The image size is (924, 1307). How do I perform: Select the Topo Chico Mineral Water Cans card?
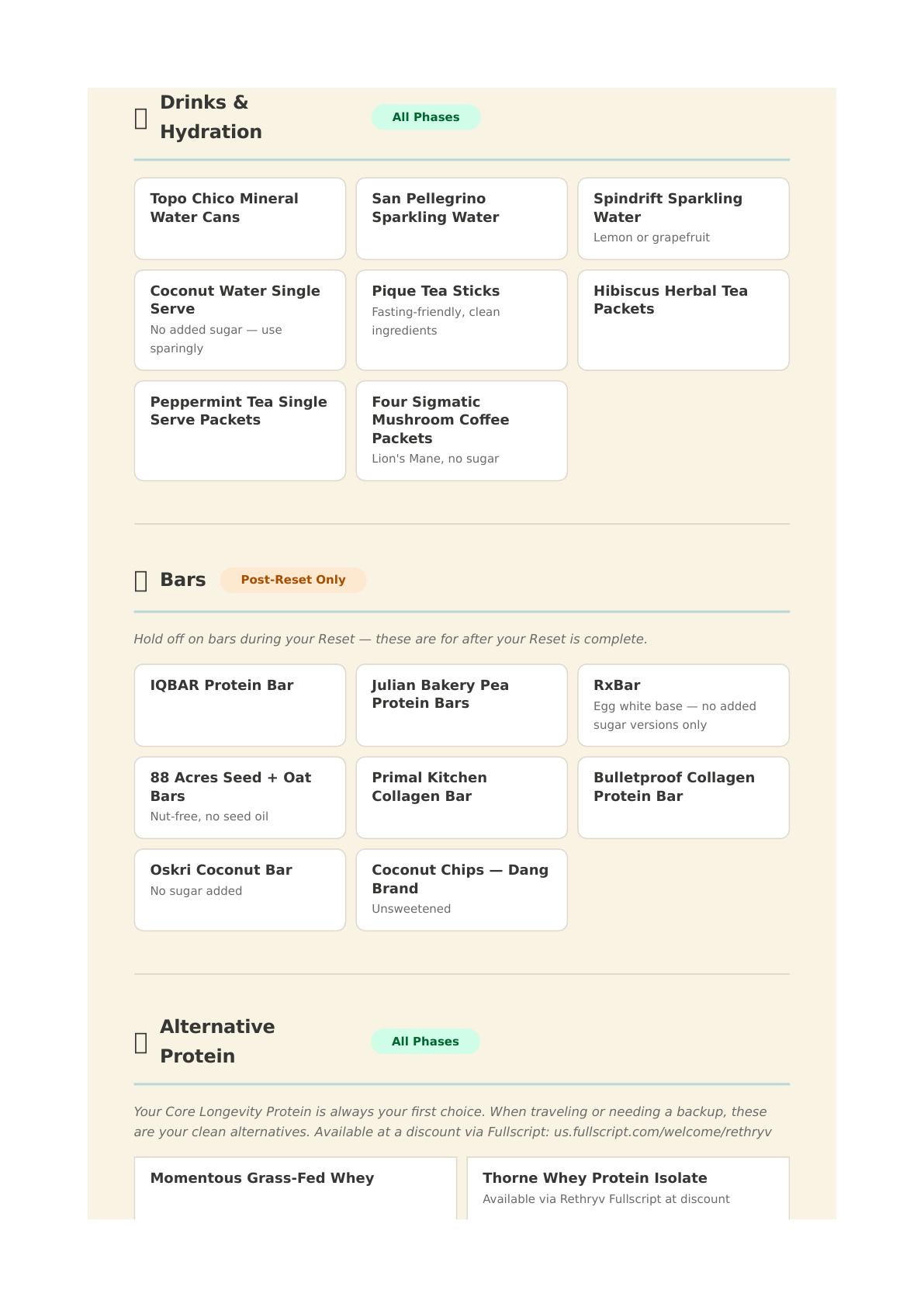(240, 219)
